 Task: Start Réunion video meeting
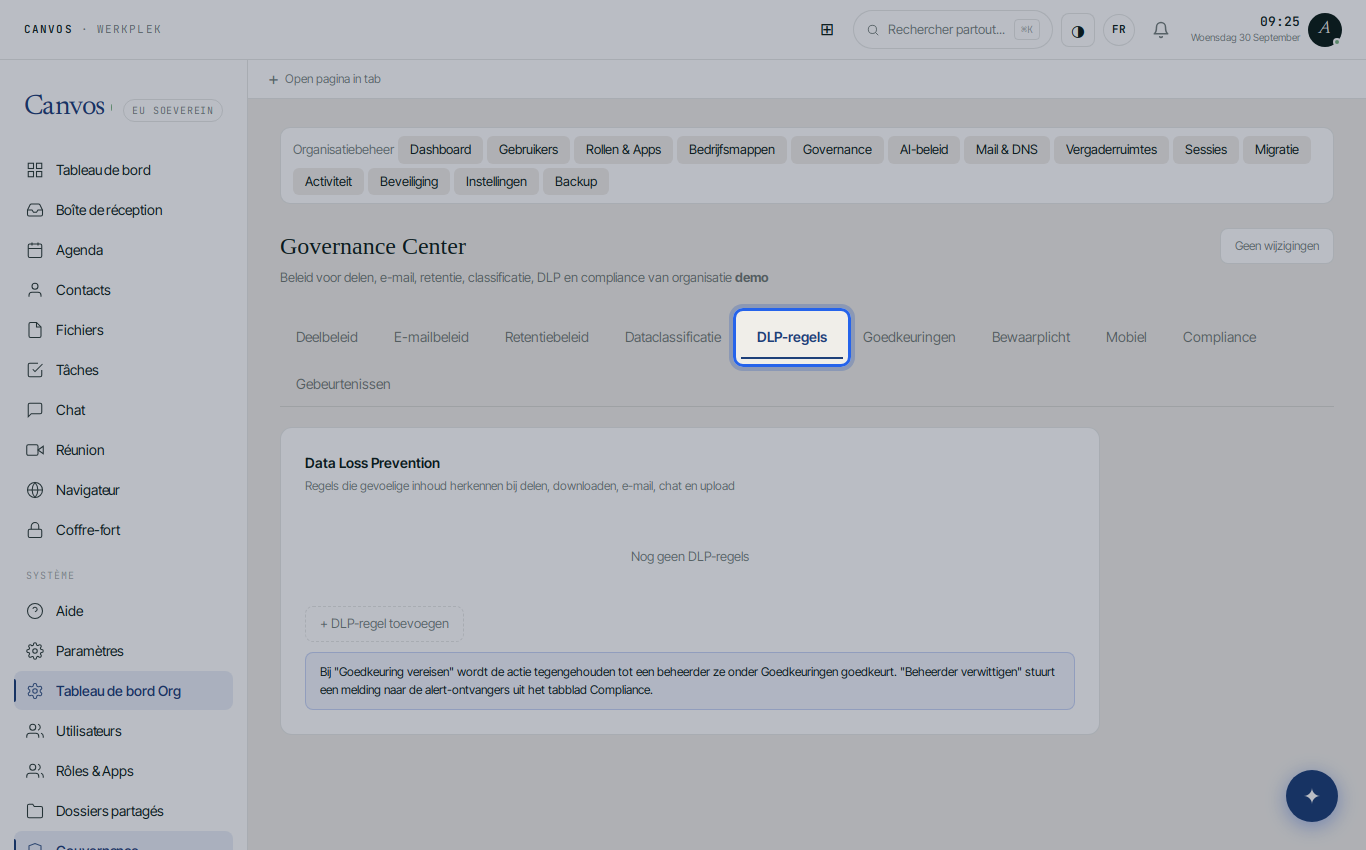[x=124, y=450]
